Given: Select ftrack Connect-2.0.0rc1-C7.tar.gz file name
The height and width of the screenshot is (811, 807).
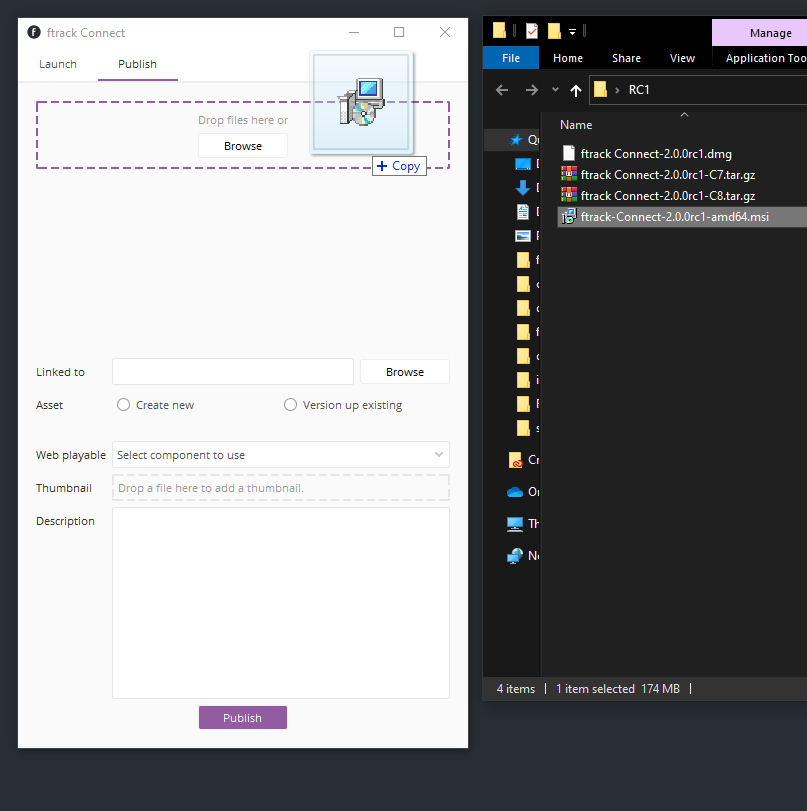Looking at the screenshot, I should 667,175.
